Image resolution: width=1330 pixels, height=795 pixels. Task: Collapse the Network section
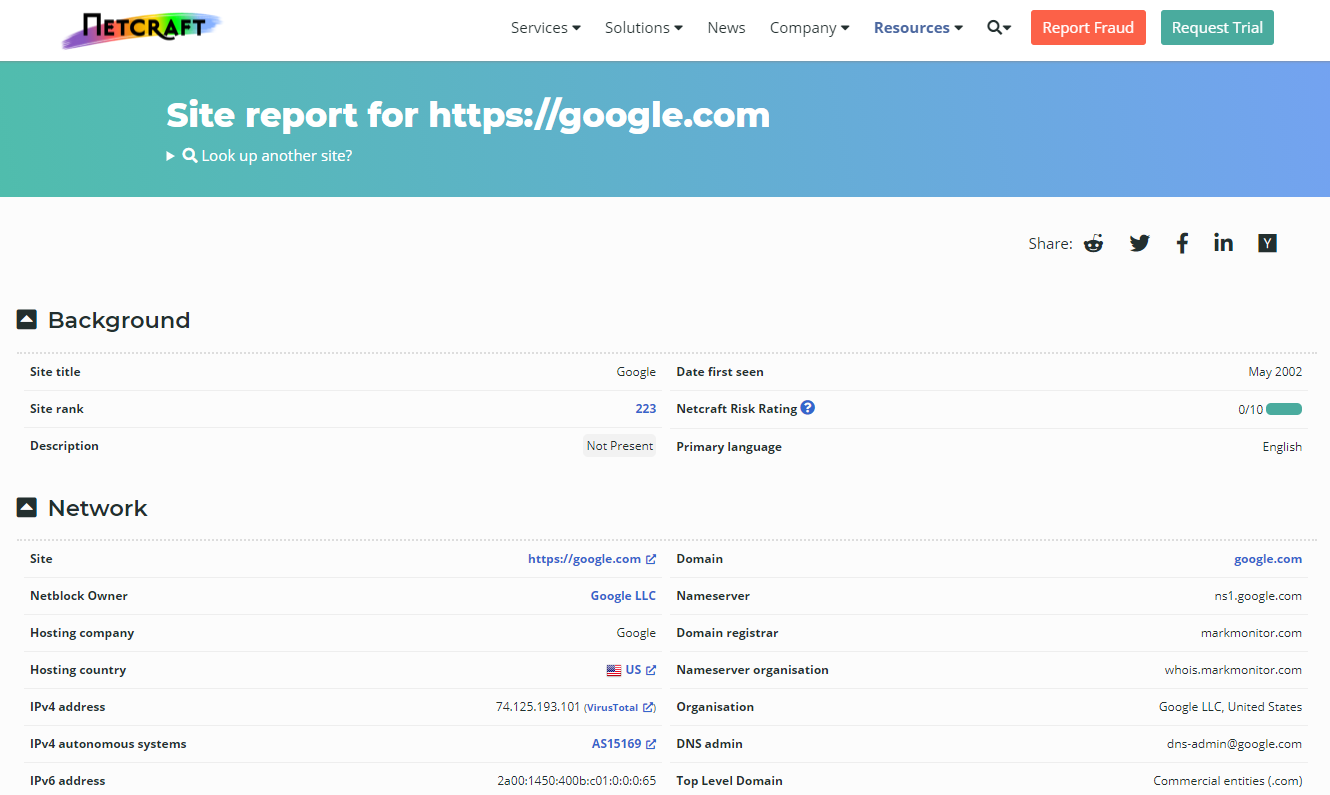[x=26, y=507]
